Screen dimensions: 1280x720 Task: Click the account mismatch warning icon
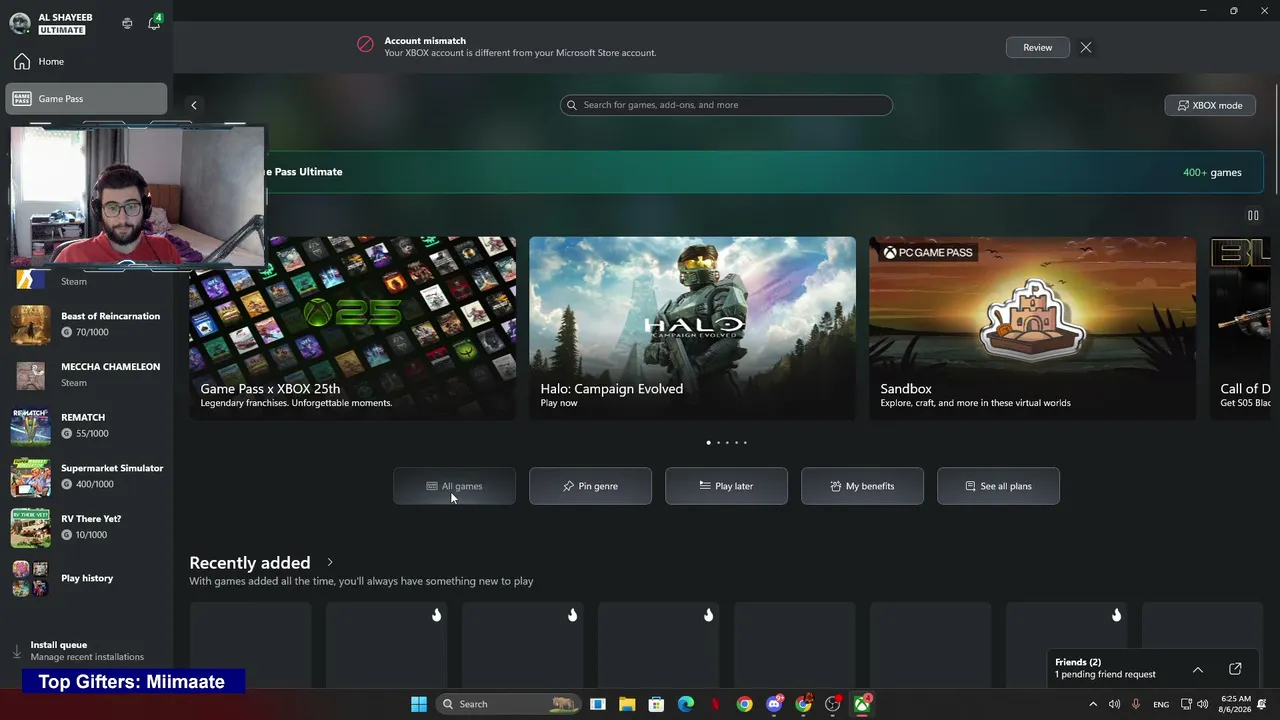[366, 44]
